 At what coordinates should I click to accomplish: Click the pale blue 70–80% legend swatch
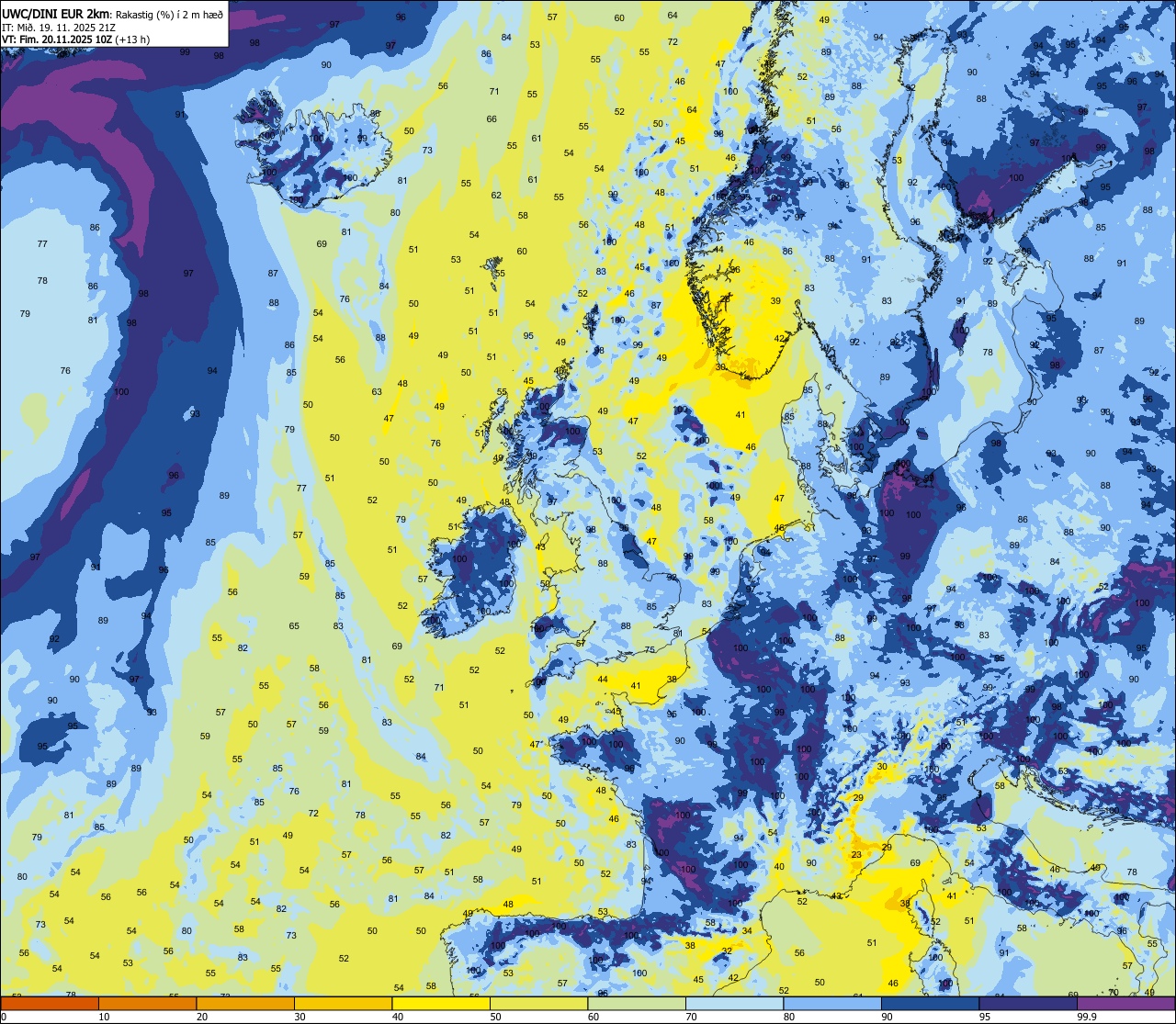(734, 1003)
